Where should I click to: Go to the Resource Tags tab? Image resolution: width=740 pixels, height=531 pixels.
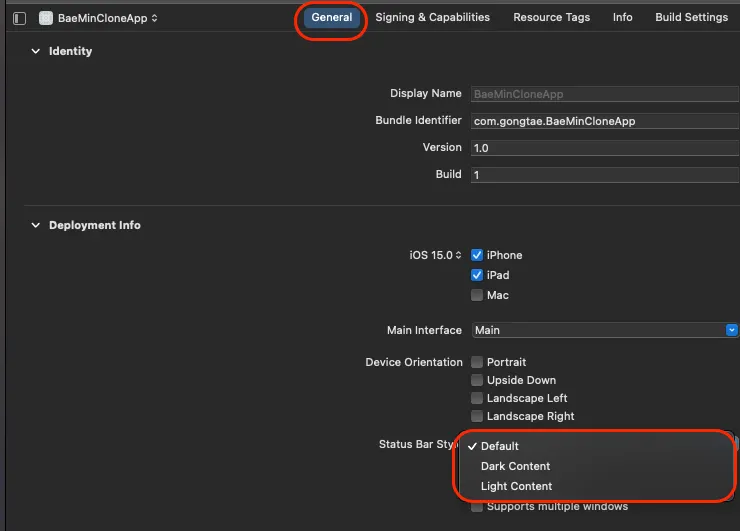pyautogui.click(x=551, y=18)
